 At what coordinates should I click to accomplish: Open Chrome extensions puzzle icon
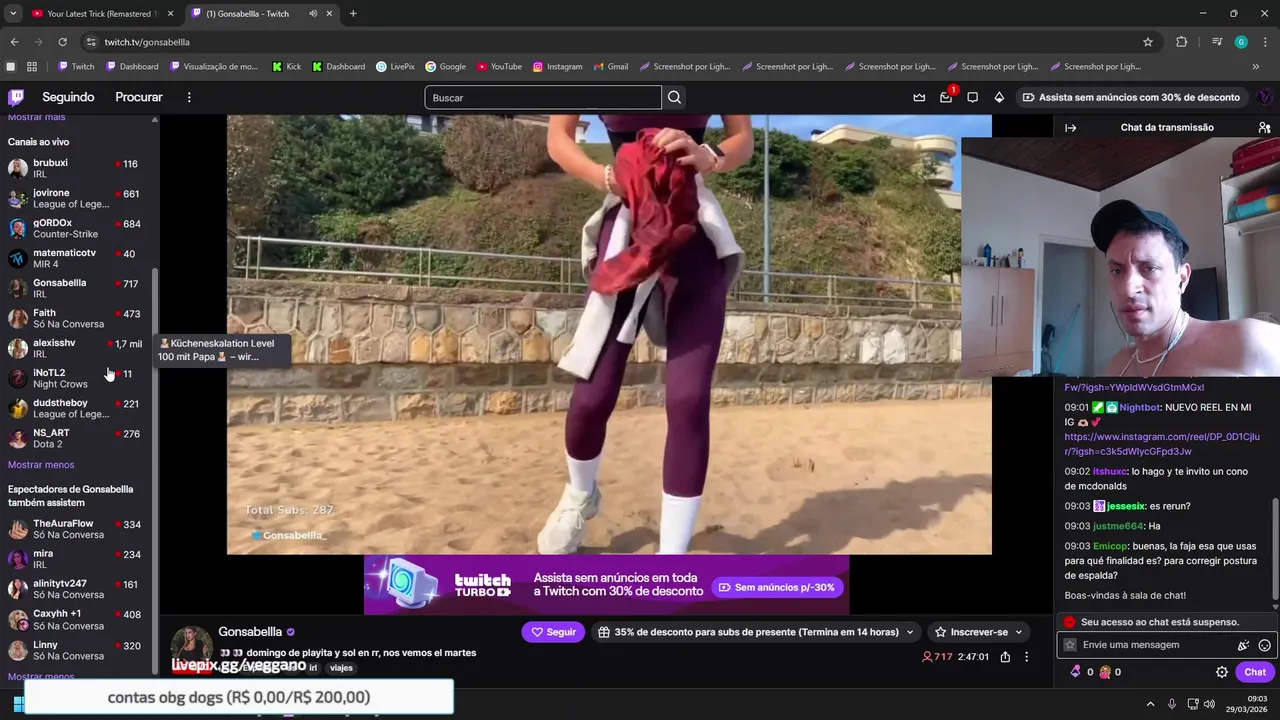tap(1181, 42)
